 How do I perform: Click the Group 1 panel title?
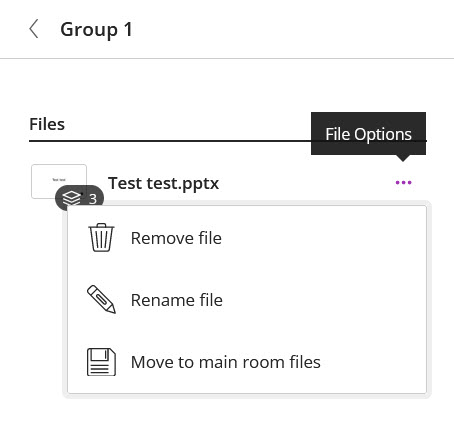coord(96,29)
